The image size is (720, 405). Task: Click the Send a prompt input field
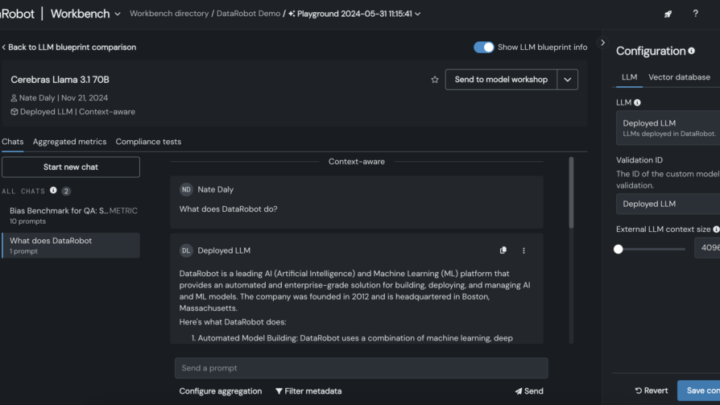point(361,368)
